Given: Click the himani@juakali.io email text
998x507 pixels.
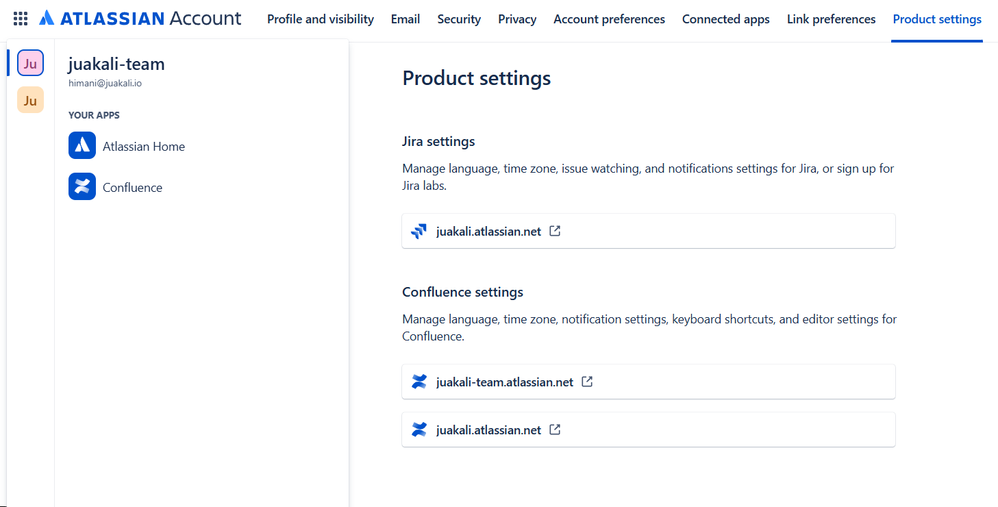Looking at the screenshot, I should (105, 83).
